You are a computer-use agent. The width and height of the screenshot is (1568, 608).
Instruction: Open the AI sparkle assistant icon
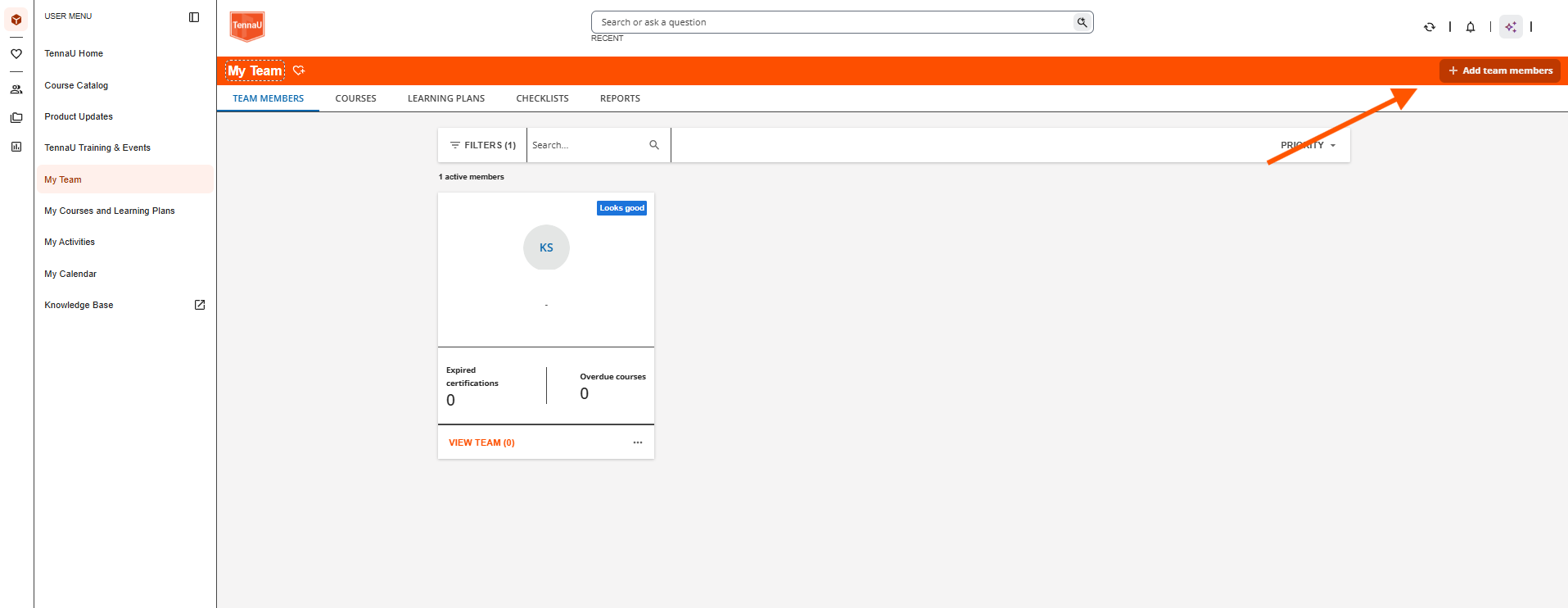(1511, 27)
